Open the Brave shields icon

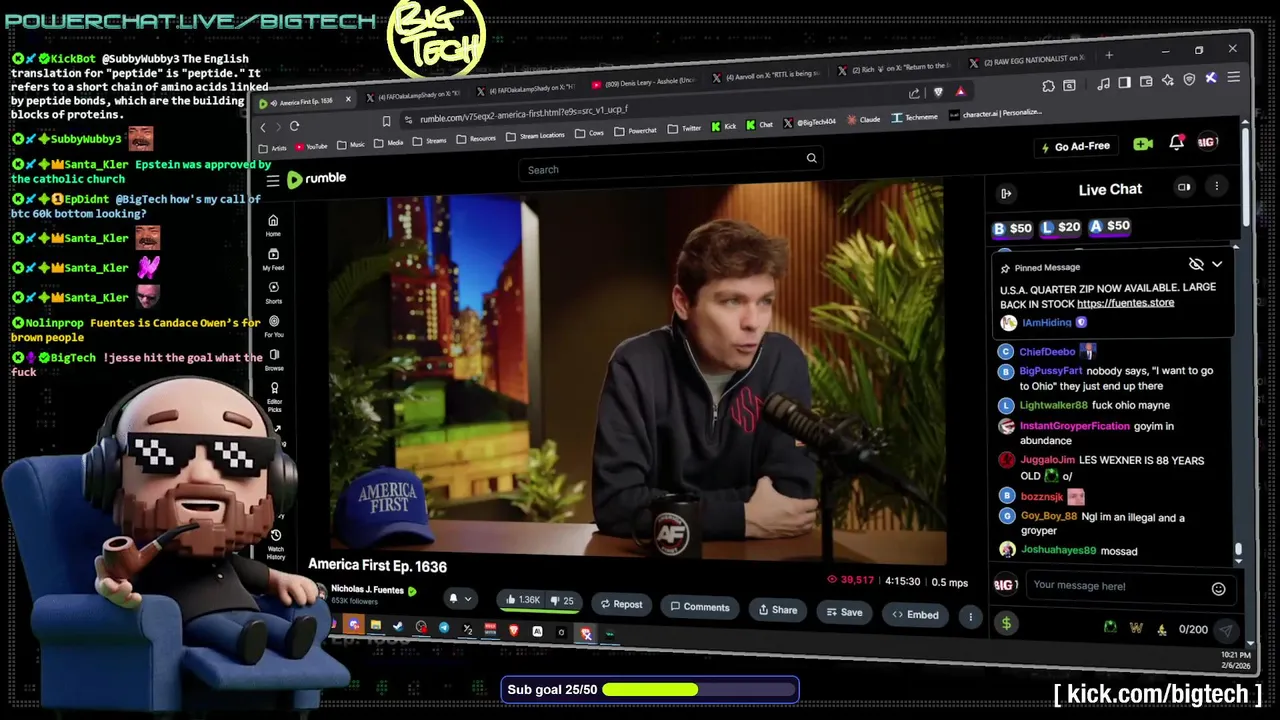(x=938, y=92)
